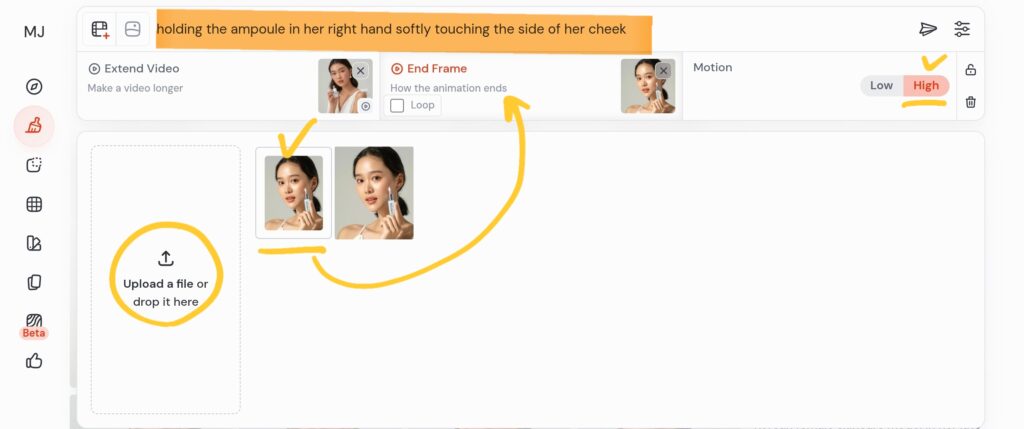Click Upload a file link
The image size is (1024, 429).
158,284
